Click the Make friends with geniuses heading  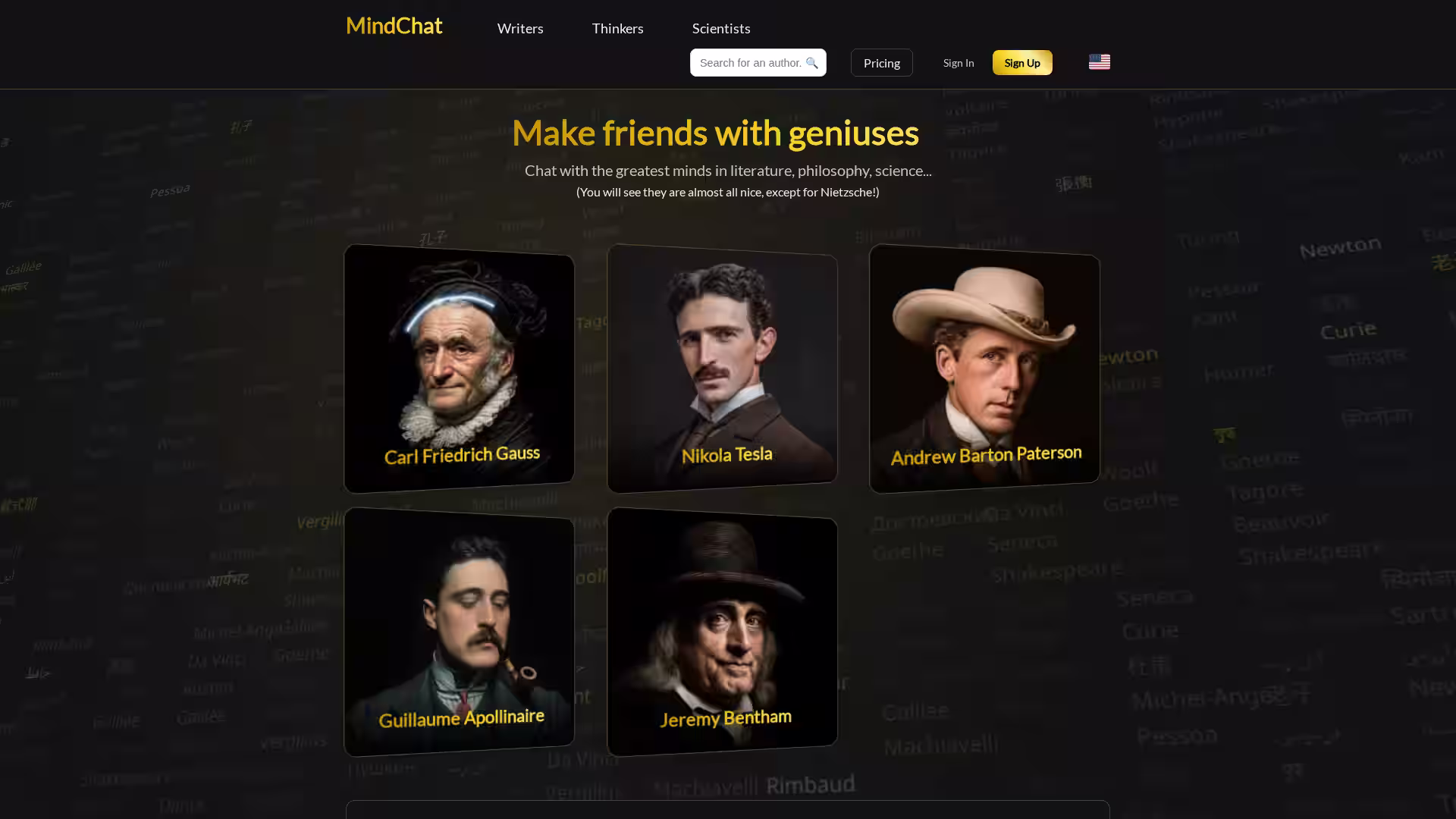click(x=715, y=133)
